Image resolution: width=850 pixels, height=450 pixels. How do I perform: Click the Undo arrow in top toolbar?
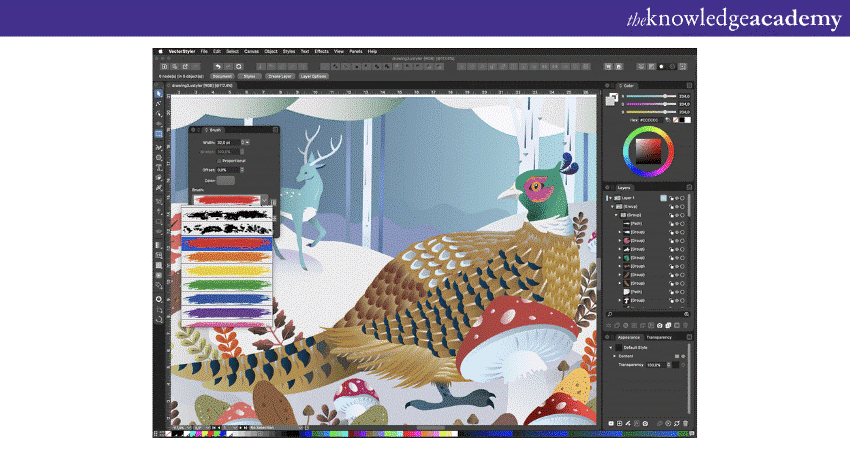(217, 66)
